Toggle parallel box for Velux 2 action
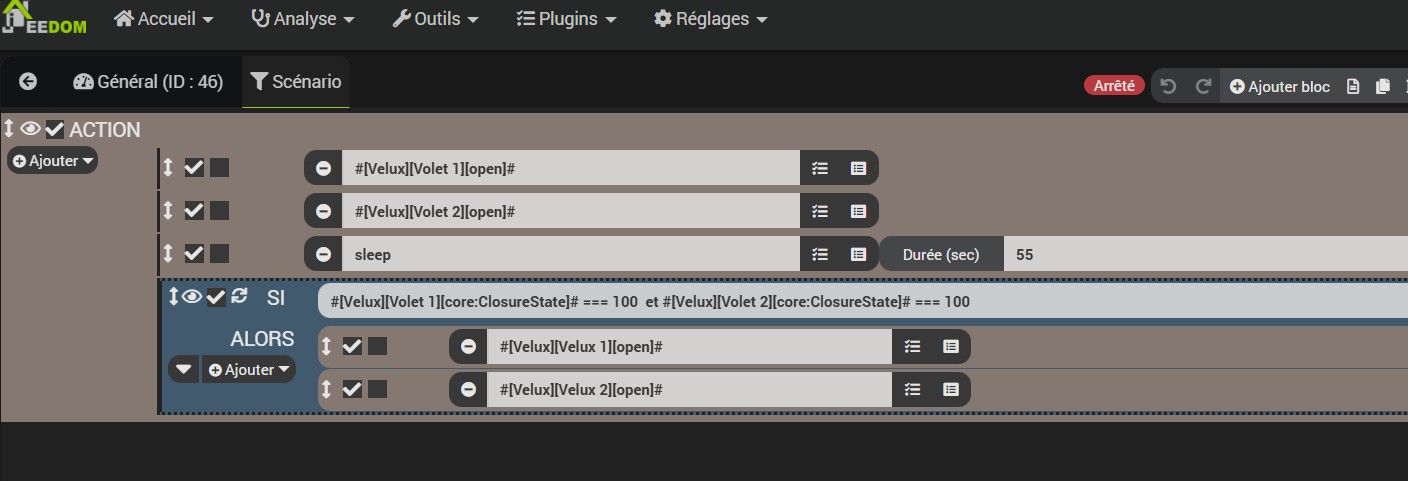 (x=377, y=389)
